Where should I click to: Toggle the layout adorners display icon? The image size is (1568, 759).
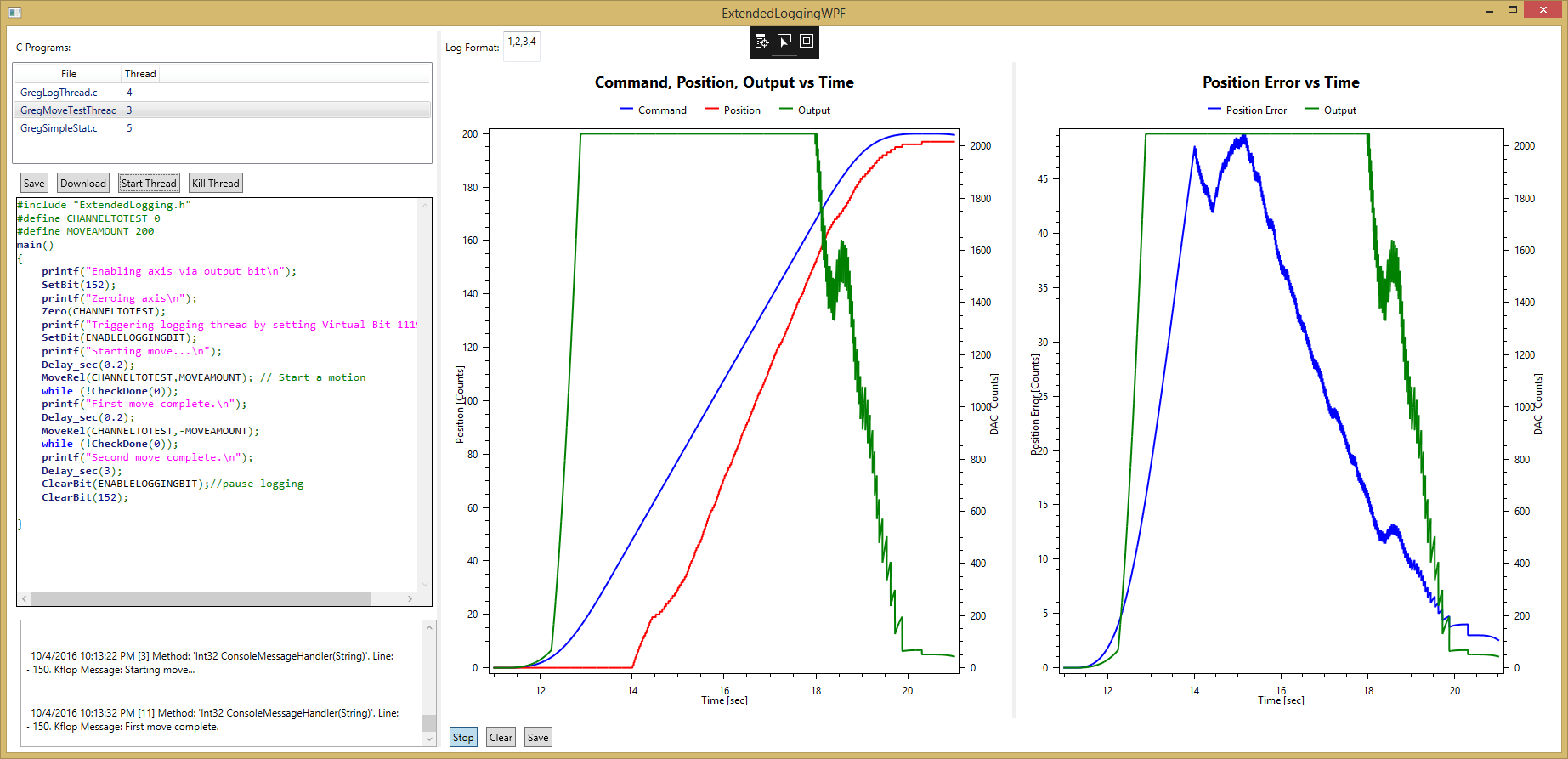pyautogui.click(x=807, y=41)
